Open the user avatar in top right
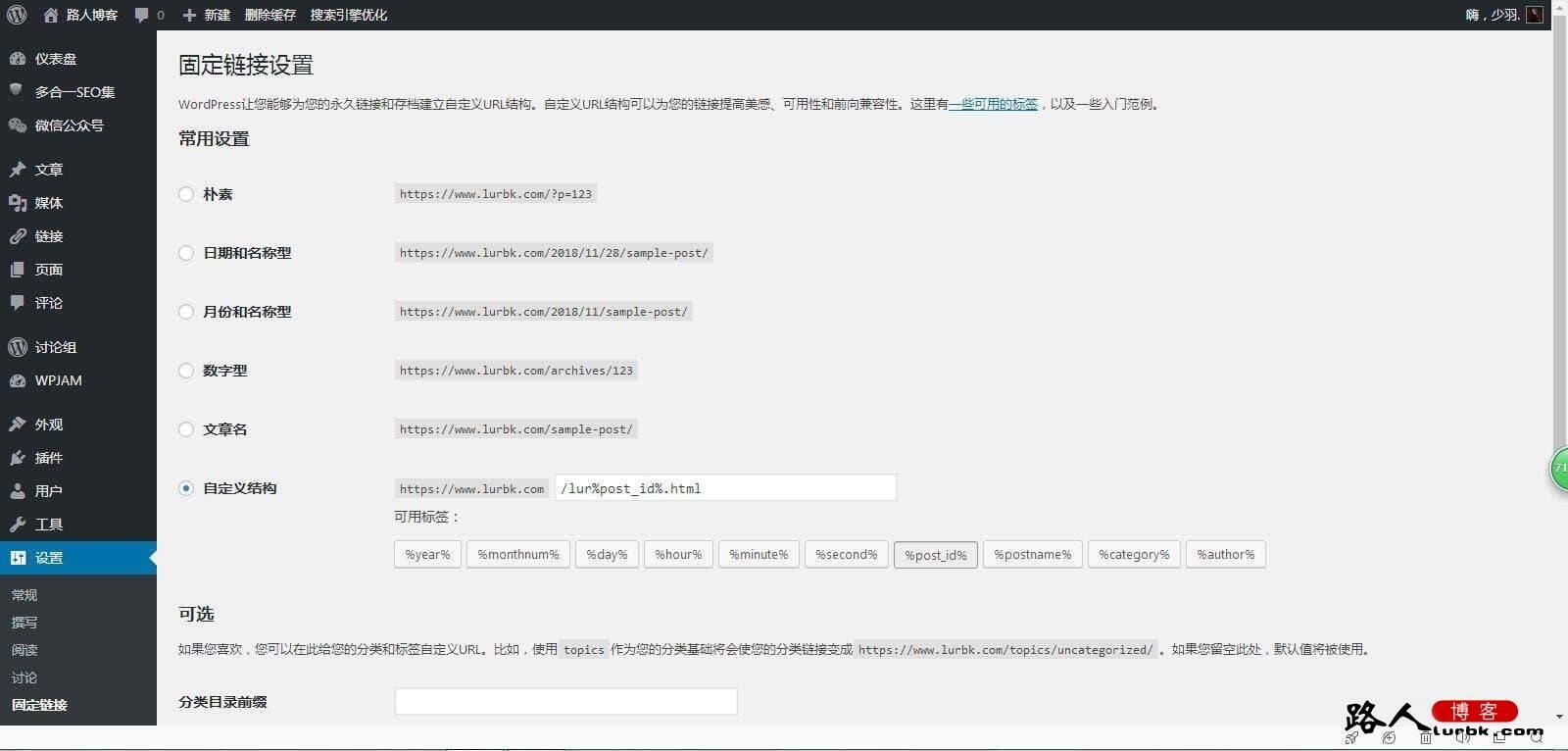Viewport: 1568px width, 751px height. (x=1535, y=15)
